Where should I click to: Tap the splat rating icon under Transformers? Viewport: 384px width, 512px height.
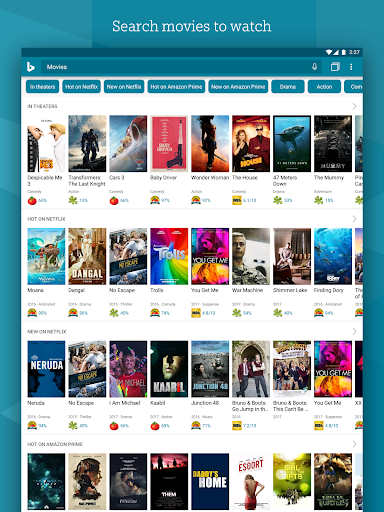(73, 200)
